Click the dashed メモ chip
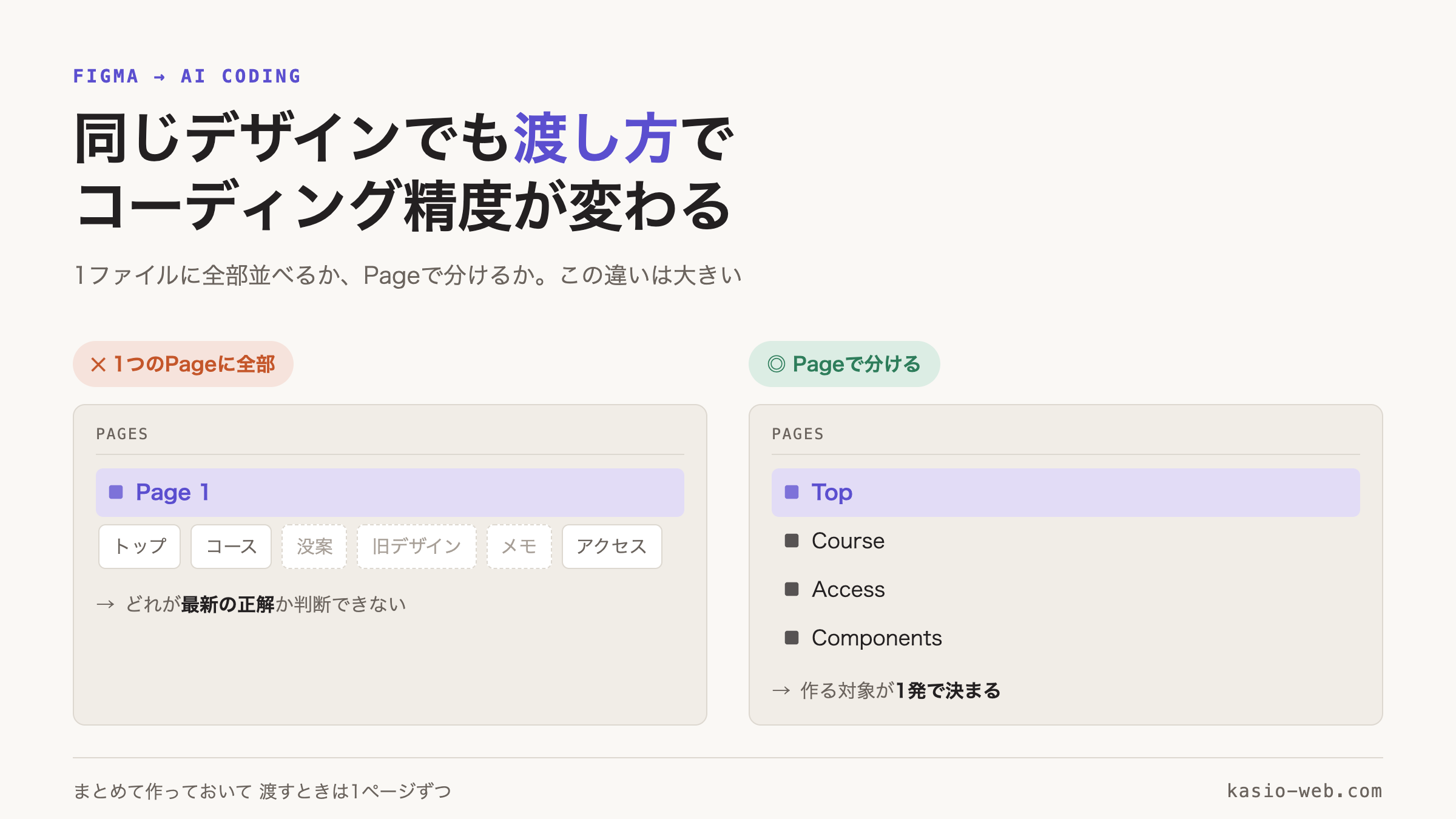 point(519,547)
